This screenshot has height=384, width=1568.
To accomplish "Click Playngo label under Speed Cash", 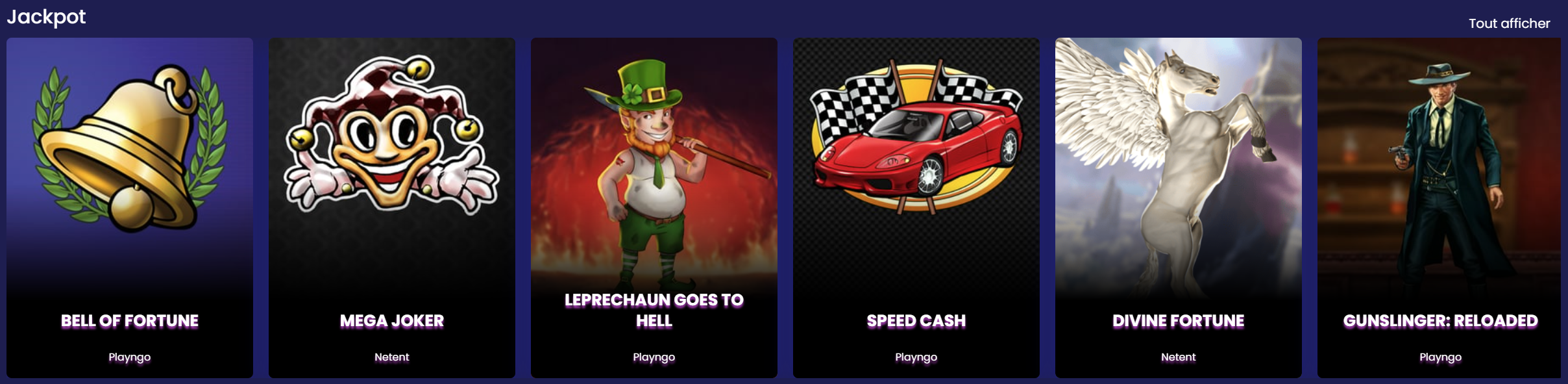I will [916, 357].
